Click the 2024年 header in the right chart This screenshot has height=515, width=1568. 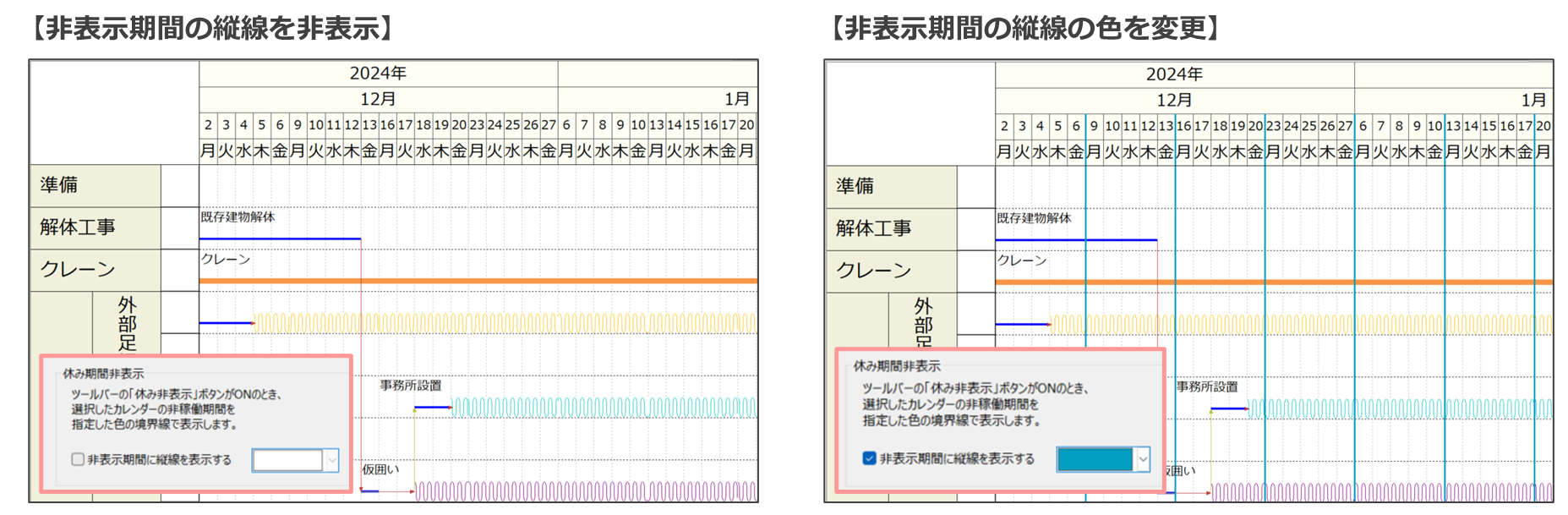[1174, 74]
